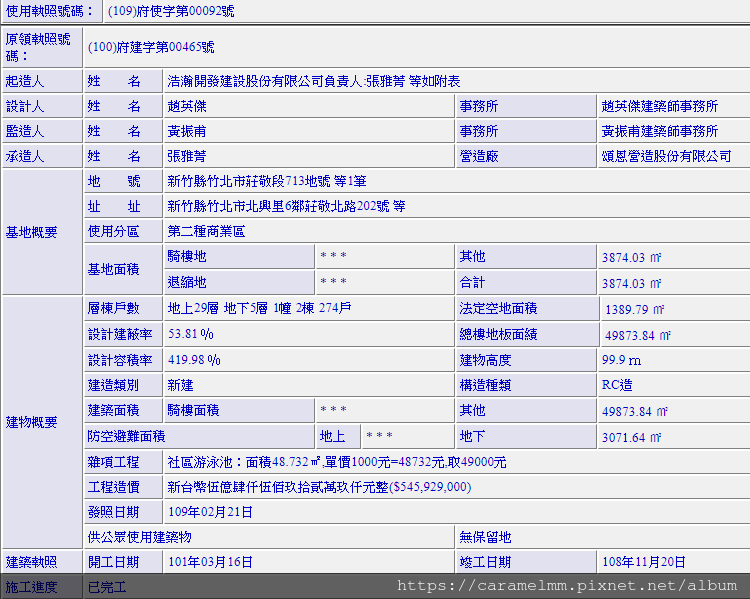The width and height of the screenshot is (750, 599).
Task: Select completion date 108年11月20日
Action: [643, 562]
